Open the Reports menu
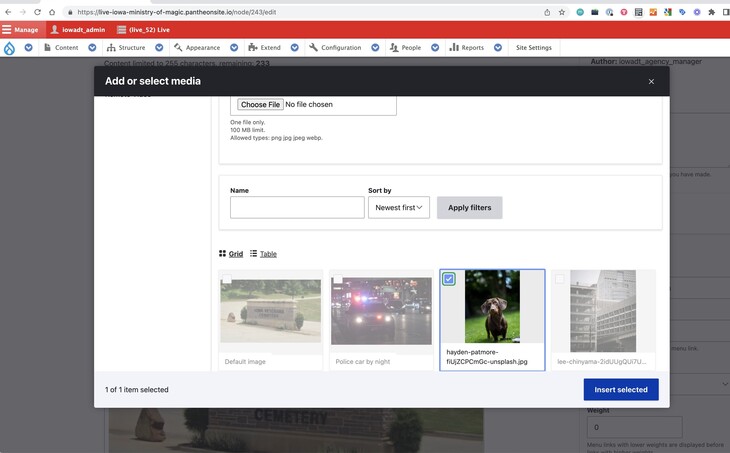This screenshot has height=453, width=730. coord(467,47)
